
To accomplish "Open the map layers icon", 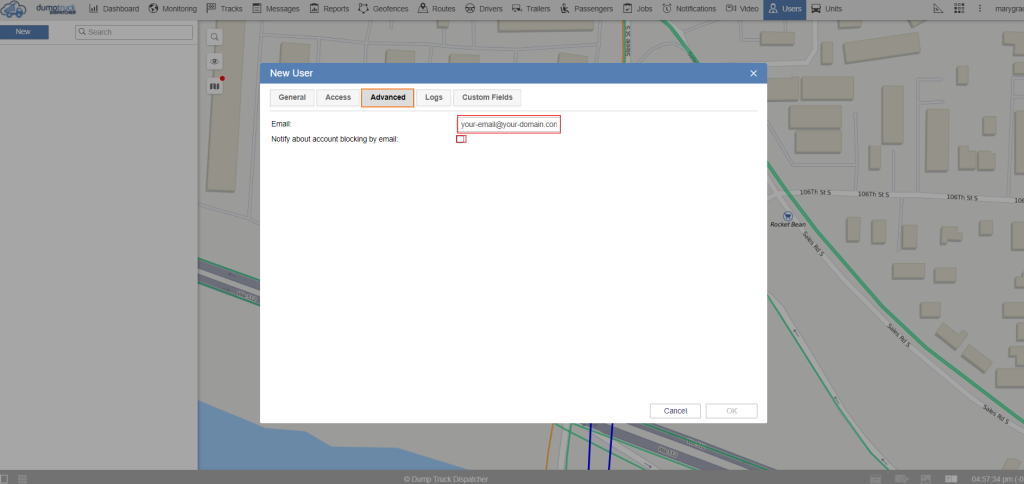I will [x=214, y=86].
